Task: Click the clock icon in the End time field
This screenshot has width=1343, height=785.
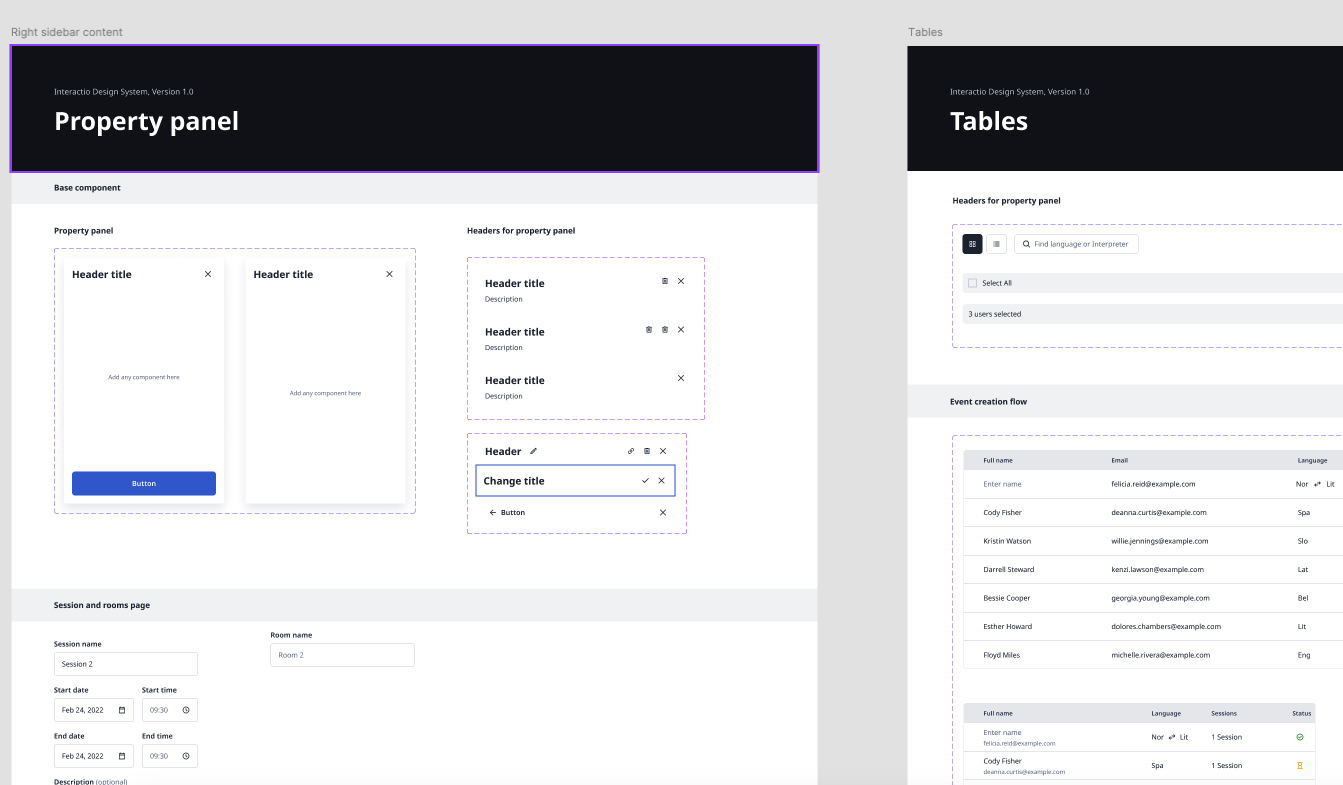Action: [186, 756]
